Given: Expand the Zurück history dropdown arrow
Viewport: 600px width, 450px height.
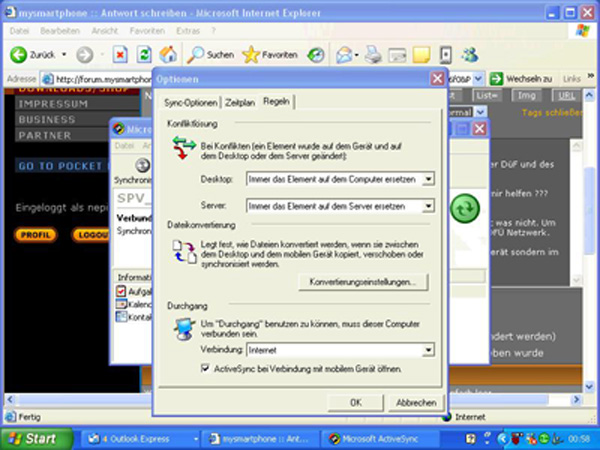Looking at the screenshot, I should coord(64,55).
